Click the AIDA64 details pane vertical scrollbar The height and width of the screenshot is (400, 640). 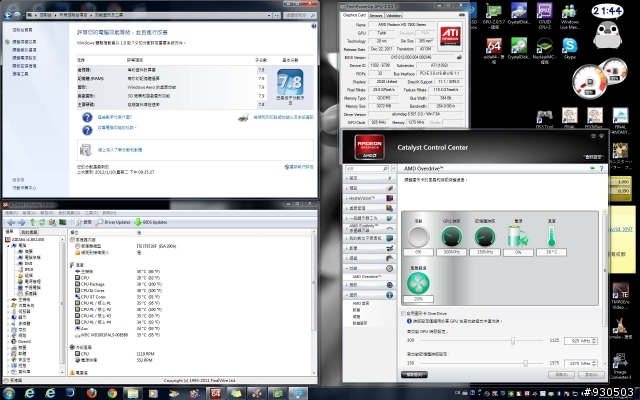pos(313,303)
